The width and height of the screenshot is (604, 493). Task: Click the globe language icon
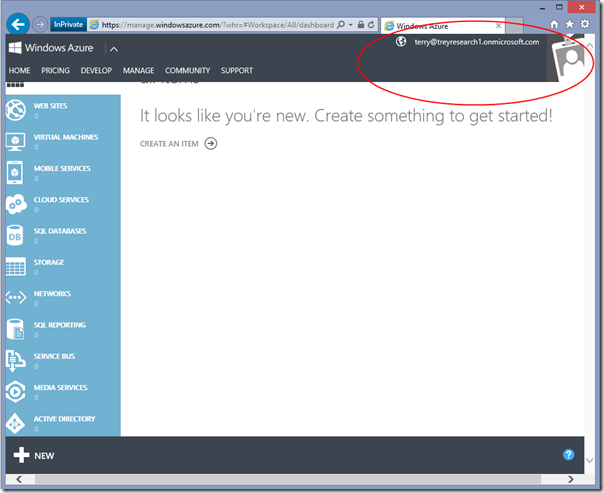click(401, 41)
